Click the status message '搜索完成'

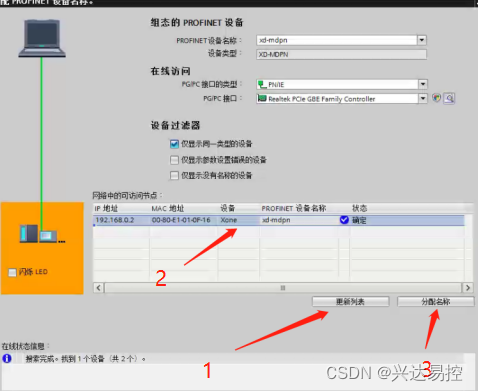tap(86, 359)
